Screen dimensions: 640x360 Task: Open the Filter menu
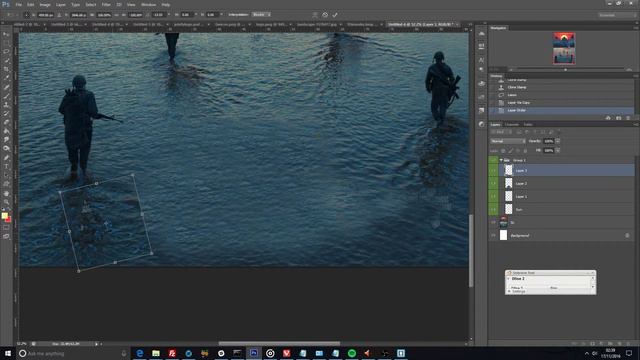(x=106, y=4)
